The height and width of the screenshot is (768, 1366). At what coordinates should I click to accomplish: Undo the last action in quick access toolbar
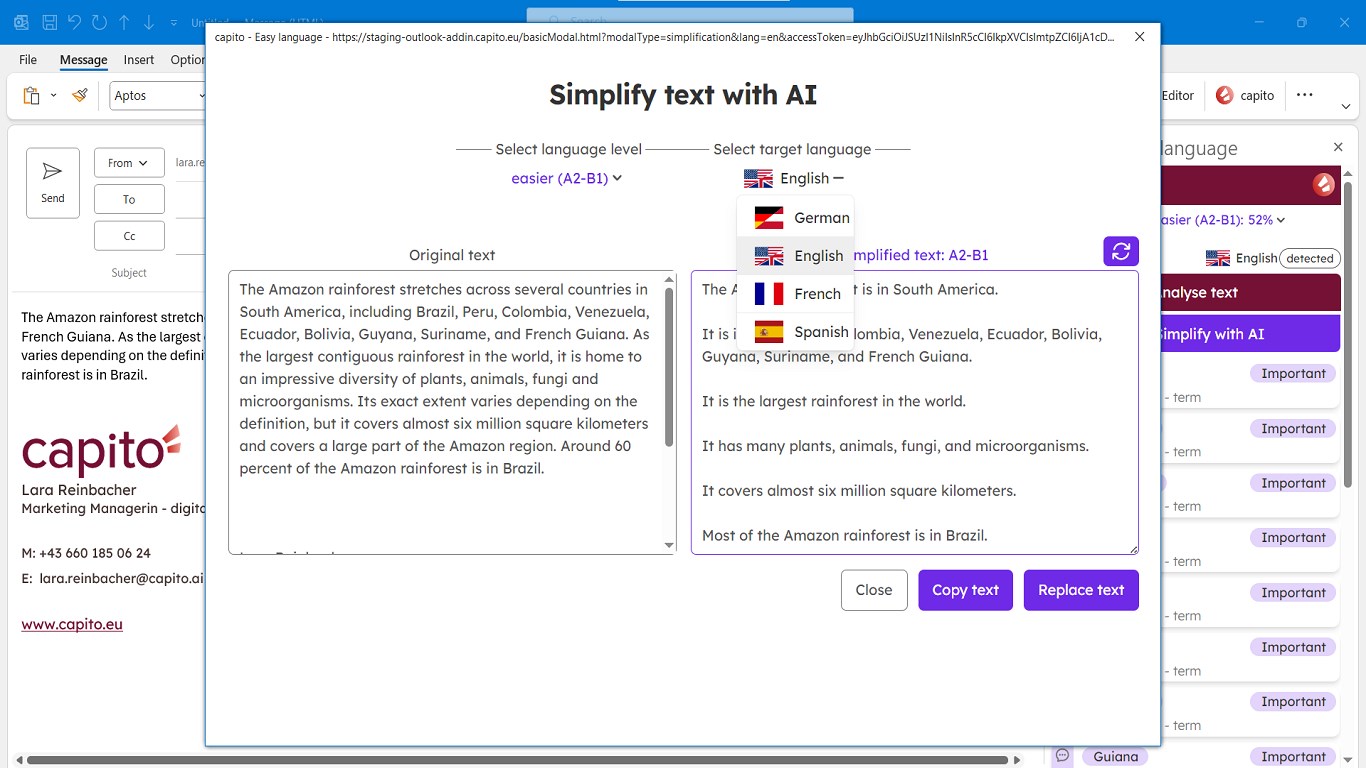coord(74,21)
